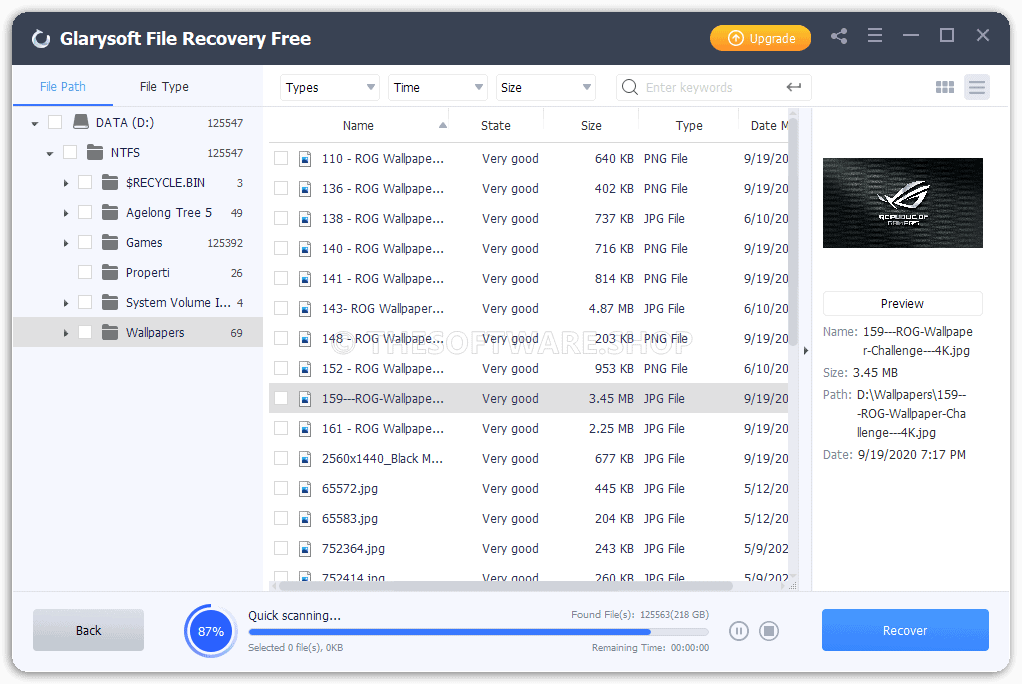The width and height of the screenshot is (1022, 684).
Task: Stop the quick scan
Action: click(x=769, y=631)
